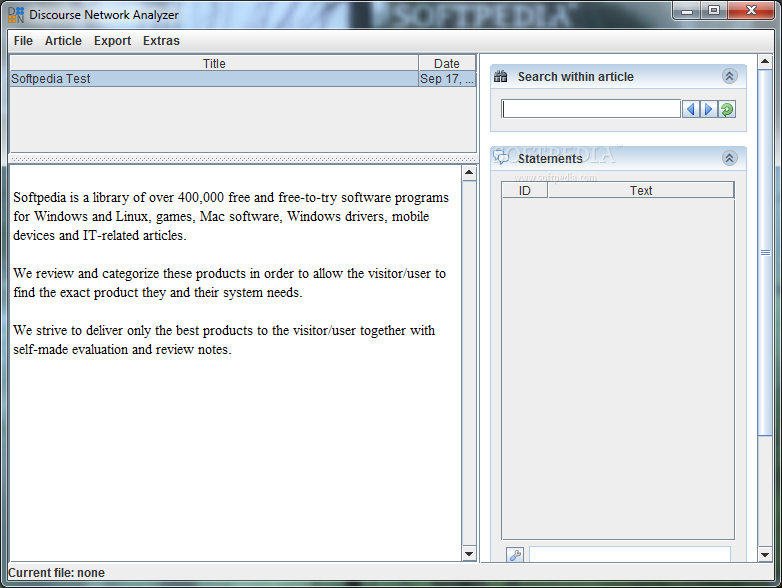Viewport: 782px width, 588px height.
Task: Collapse the Statements panel
Action: click(x=730, y=159)
